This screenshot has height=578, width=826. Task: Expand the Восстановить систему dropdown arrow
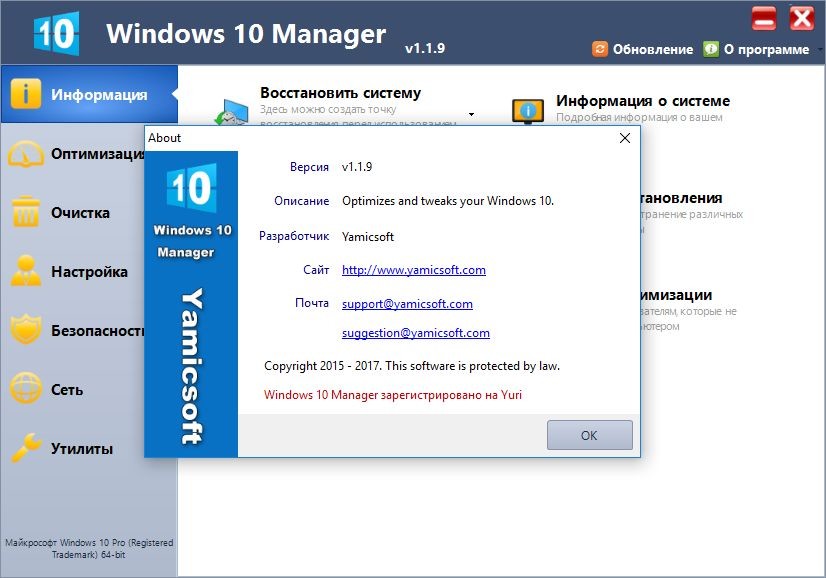pos(471,114)
